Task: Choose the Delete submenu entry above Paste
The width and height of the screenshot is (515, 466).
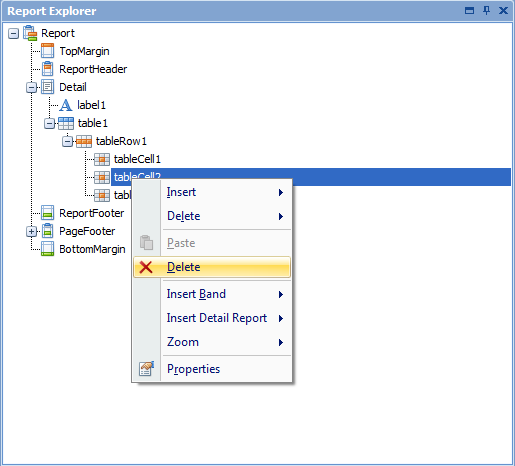Action: pyautogui.click(x=212, y=216)
